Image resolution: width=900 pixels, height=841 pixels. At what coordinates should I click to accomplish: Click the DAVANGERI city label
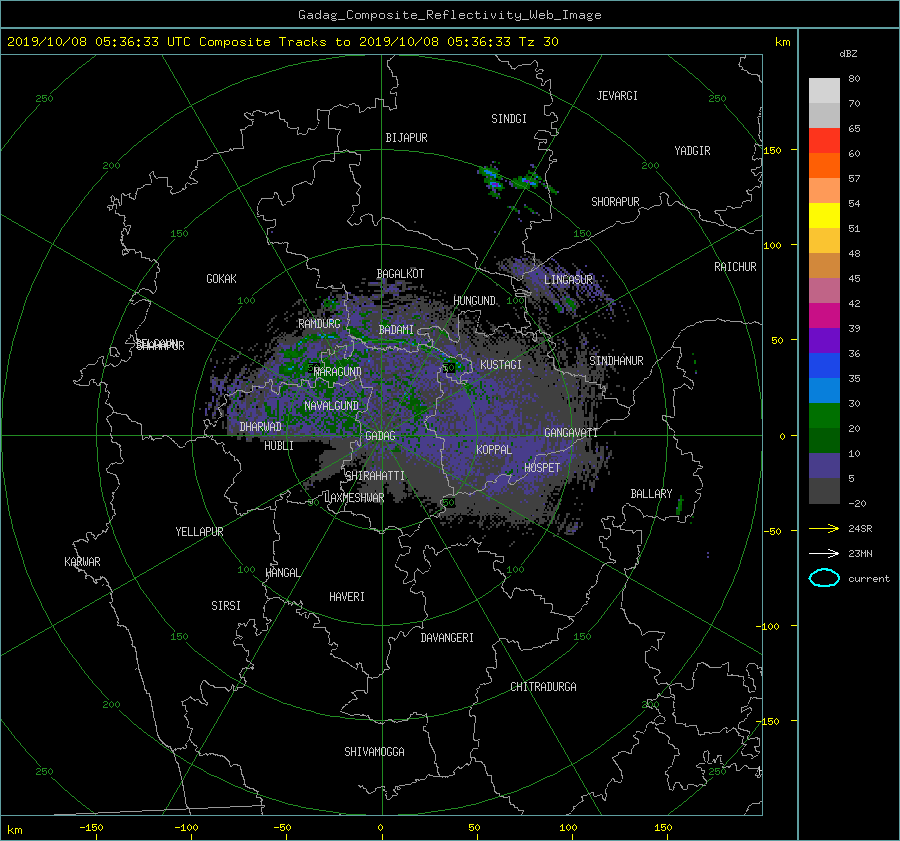pyautogui.click(x=447, y=638)
